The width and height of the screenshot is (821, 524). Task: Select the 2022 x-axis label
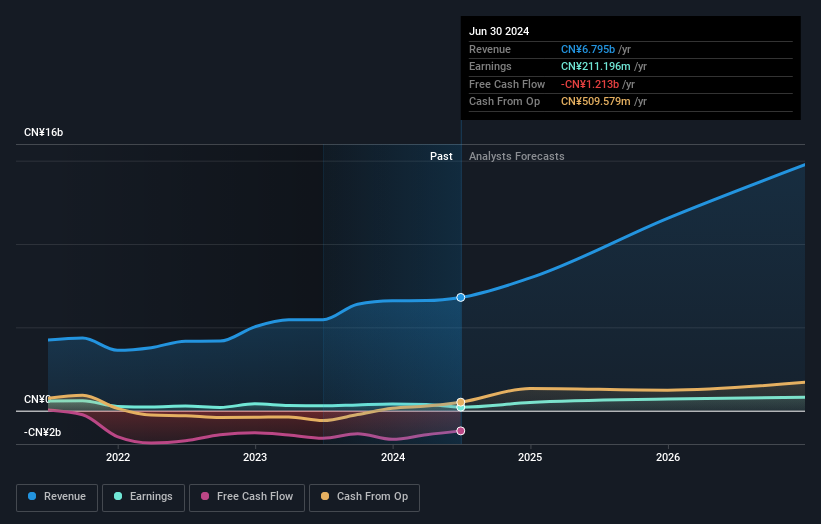coord(118,458)
